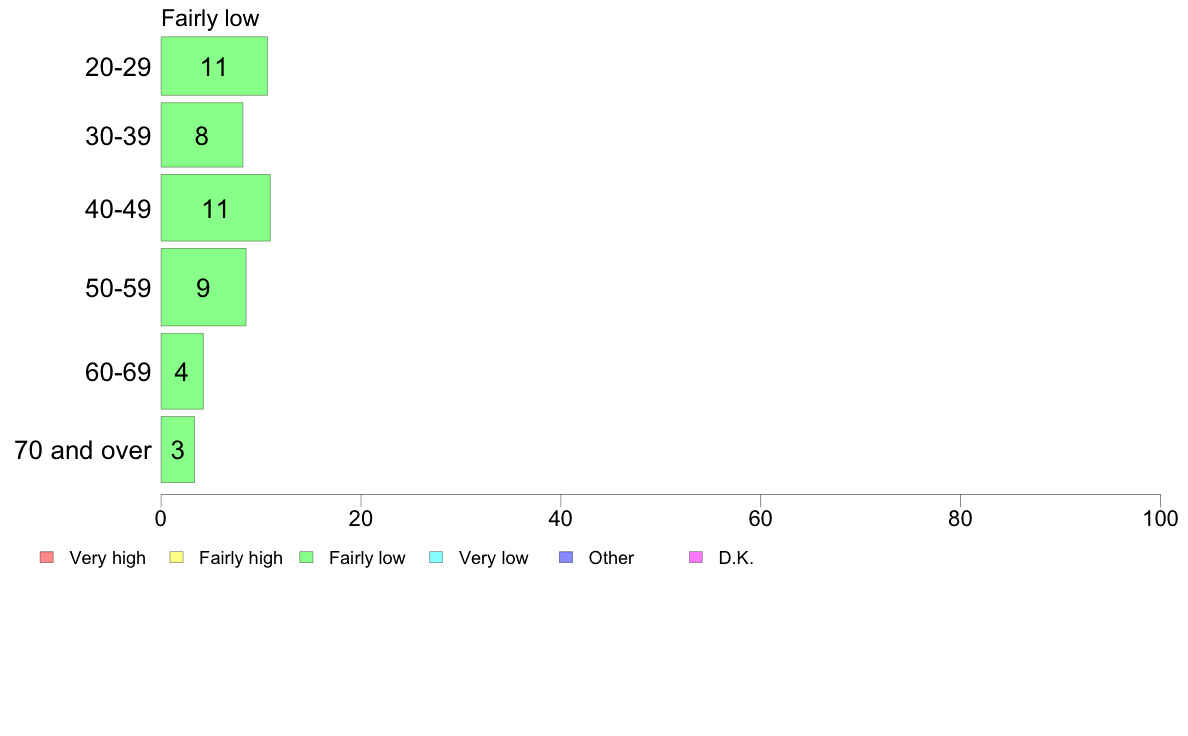
Task: Click the Very high red legend swatch
Action: coord(47,557)
